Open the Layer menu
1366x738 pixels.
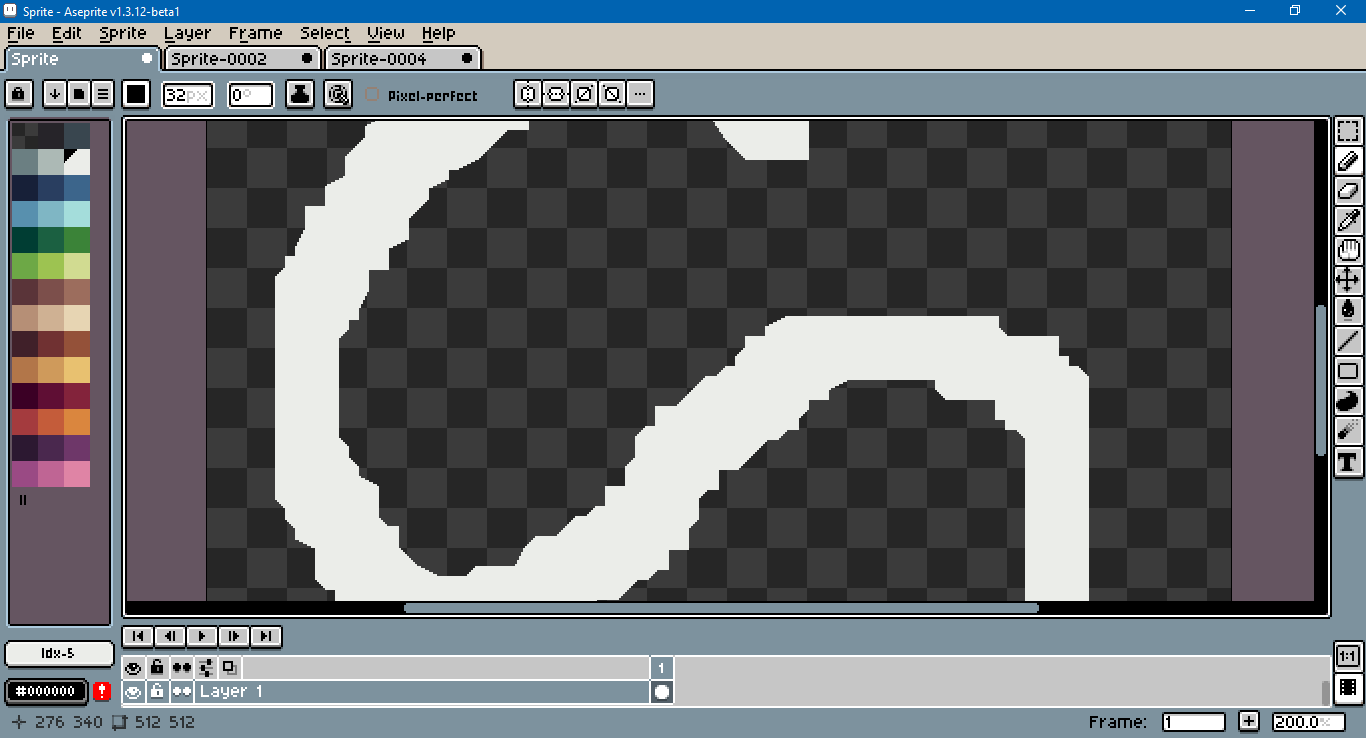(x=187, y=33)
